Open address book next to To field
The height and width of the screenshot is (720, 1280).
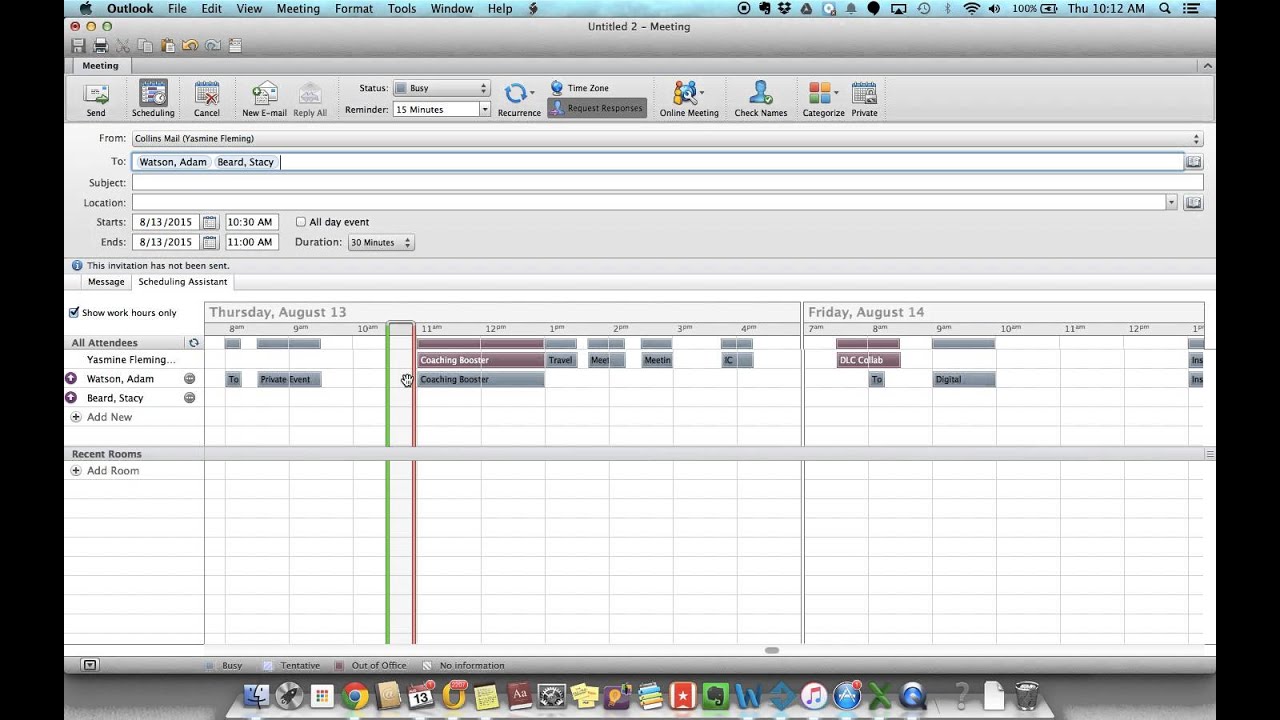(1193, 162)
